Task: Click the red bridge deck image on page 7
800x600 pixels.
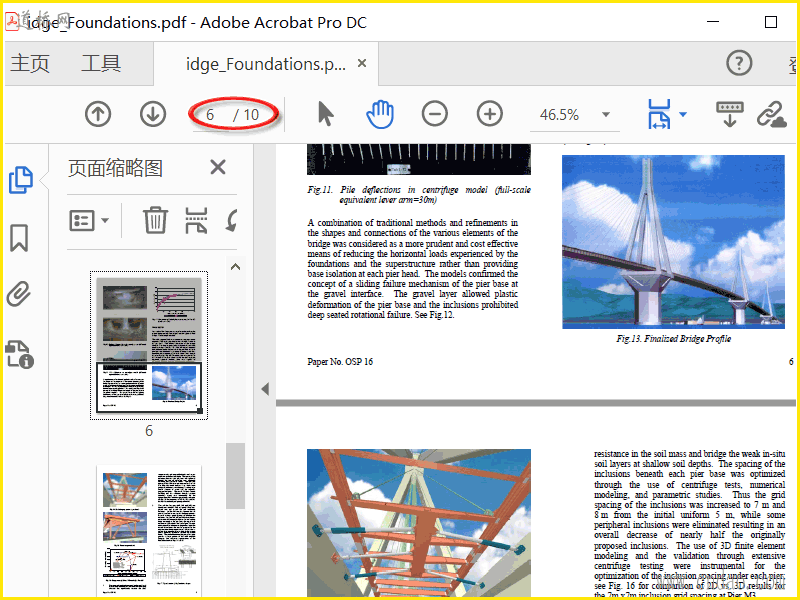Action: pos(419,522)
